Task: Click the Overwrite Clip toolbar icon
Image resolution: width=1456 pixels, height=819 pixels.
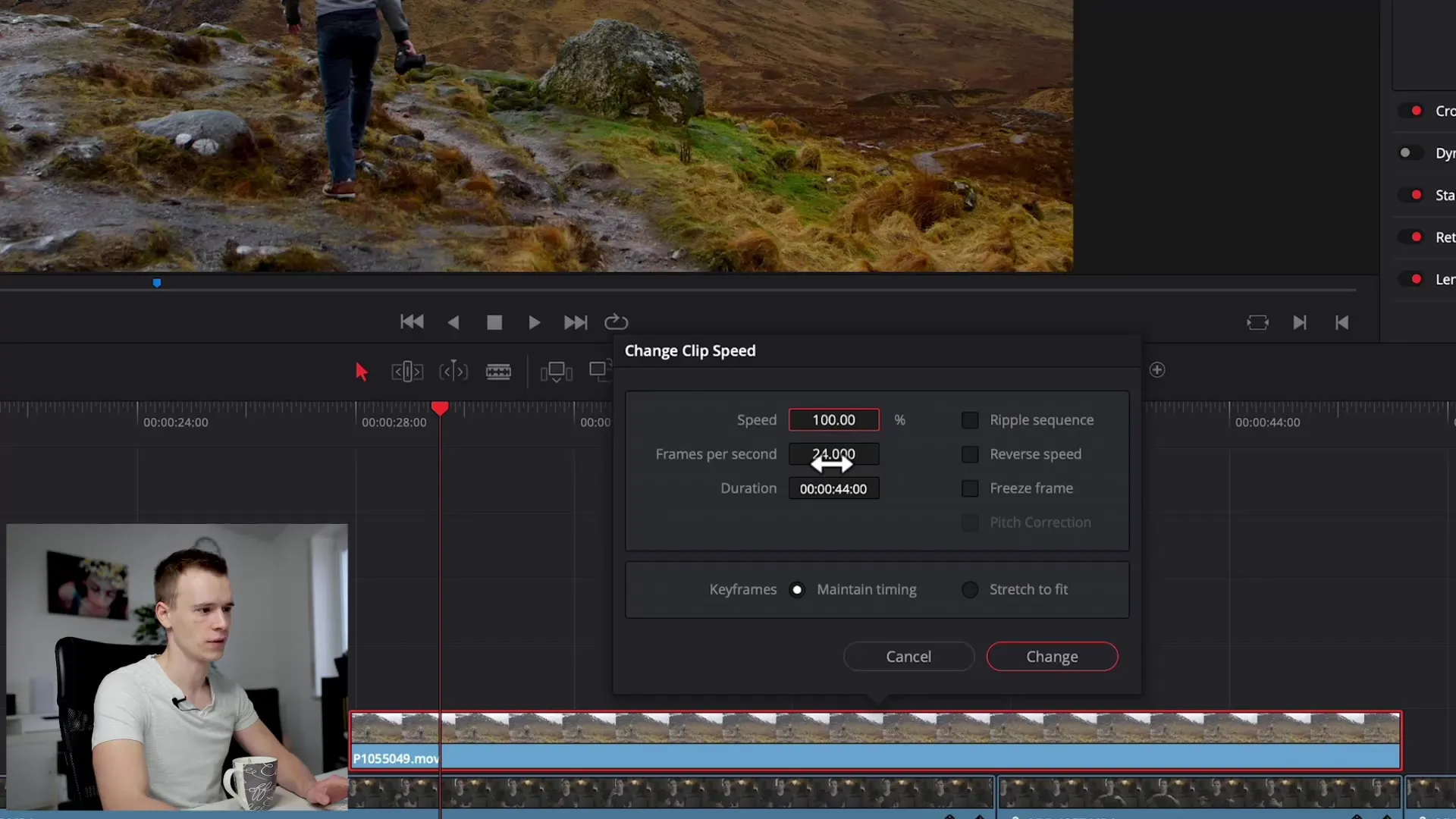Action: (600, 371)
